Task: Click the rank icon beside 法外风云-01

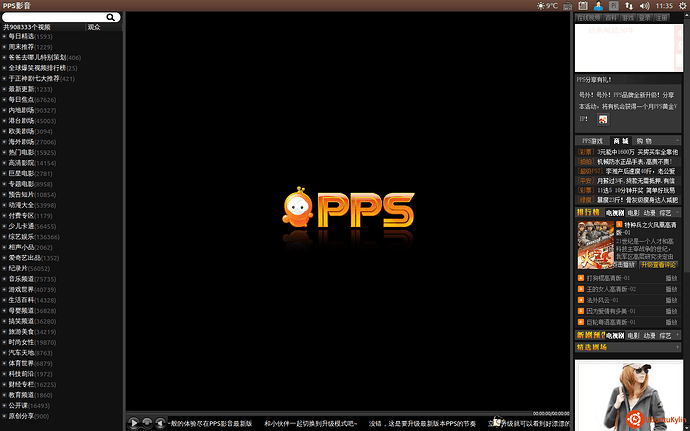Action: [580, 300]
